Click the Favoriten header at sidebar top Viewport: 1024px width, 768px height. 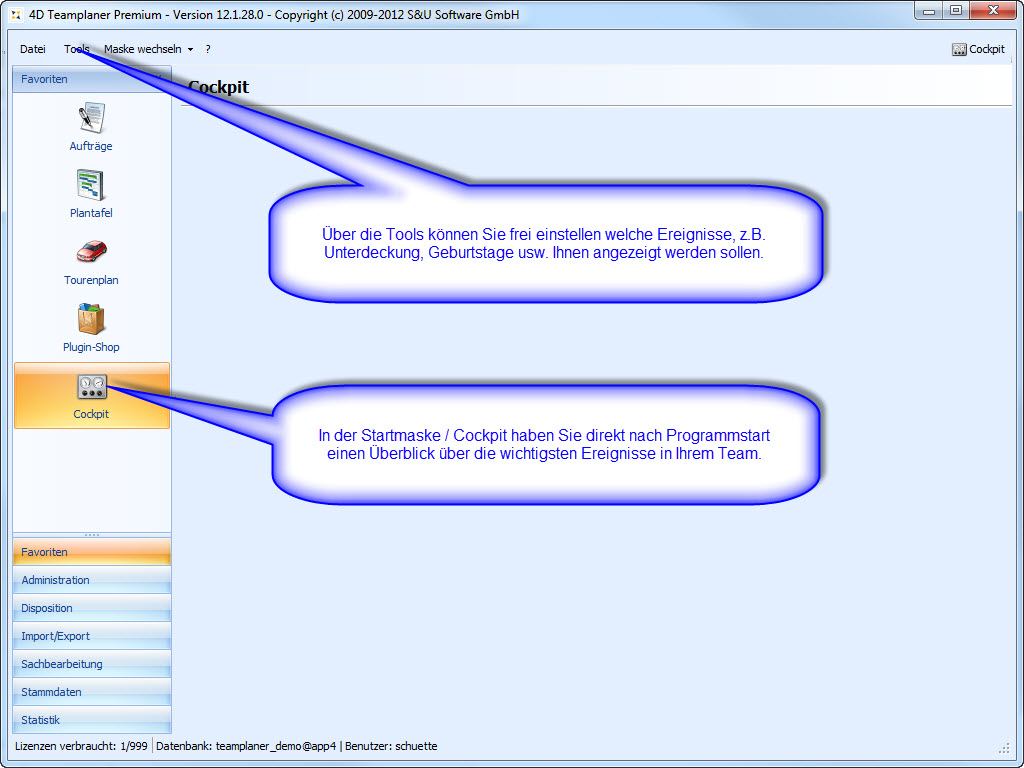(91, 79)
